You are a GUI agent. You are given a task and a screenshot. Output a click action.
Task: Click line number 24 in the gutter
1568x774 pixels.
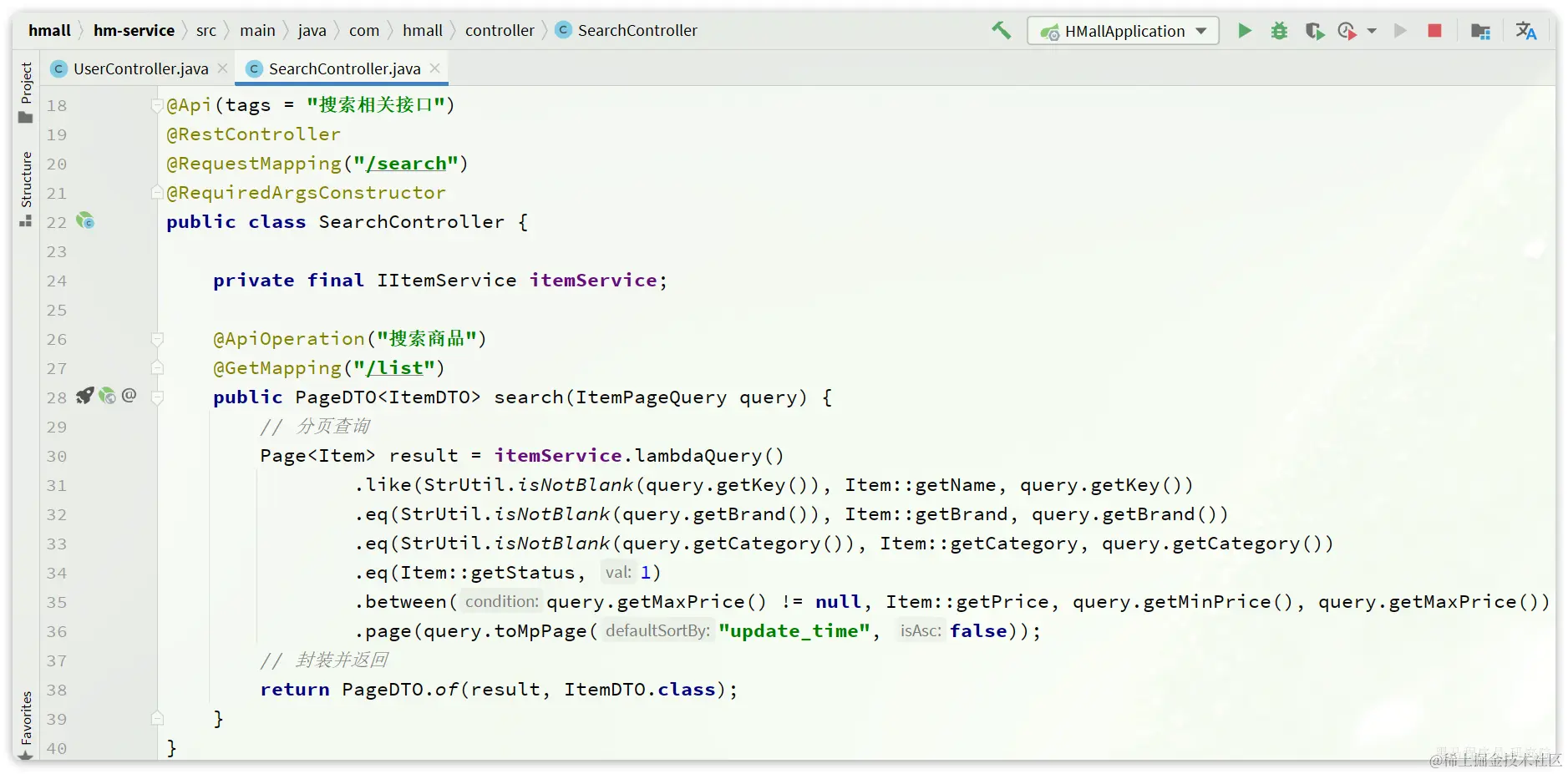56,281
